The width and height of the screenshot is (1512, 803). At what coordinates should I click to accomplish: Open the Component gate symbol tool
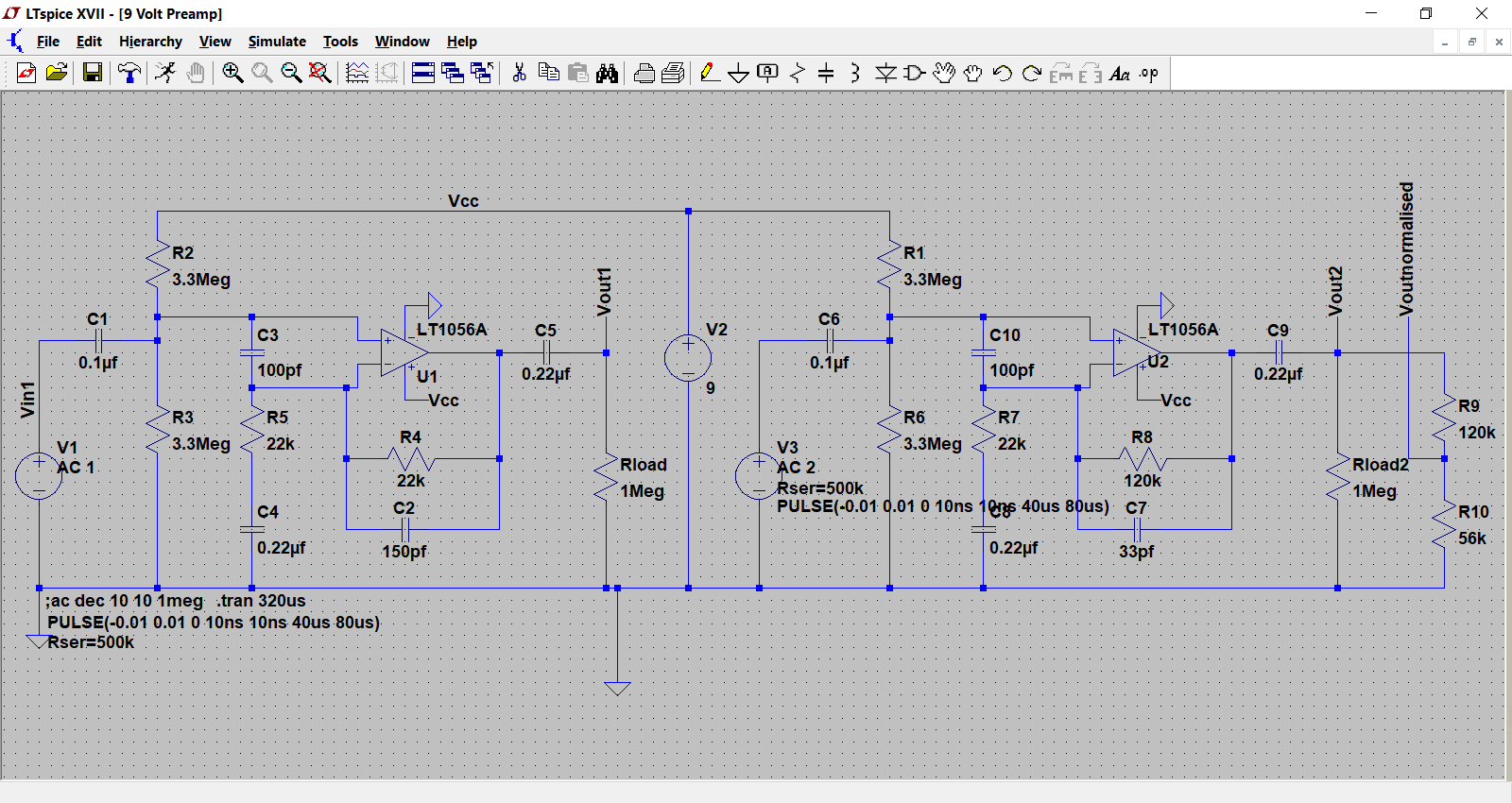pos(915,73)
